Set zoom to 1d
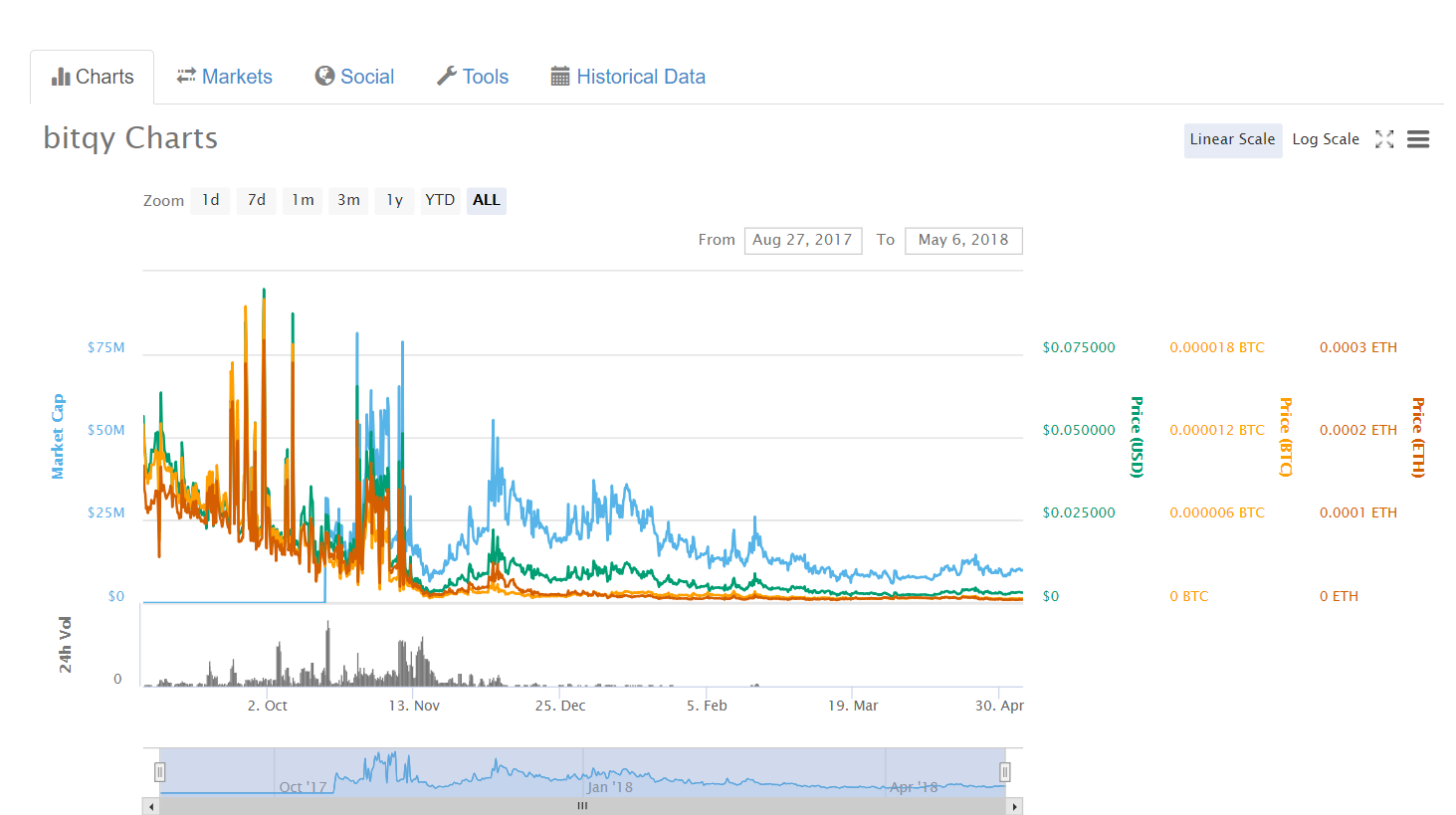The width and height of the screenshot is (1456, 815). [x=211, y=200]
